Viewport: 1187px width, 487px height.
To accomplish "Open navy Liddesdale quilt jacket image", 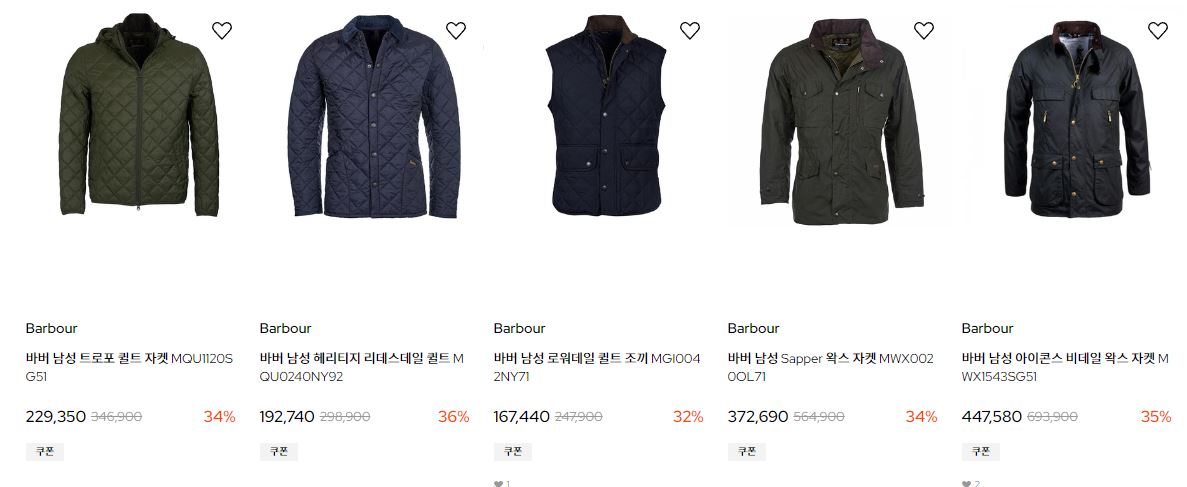I will [x=374, y=117].
